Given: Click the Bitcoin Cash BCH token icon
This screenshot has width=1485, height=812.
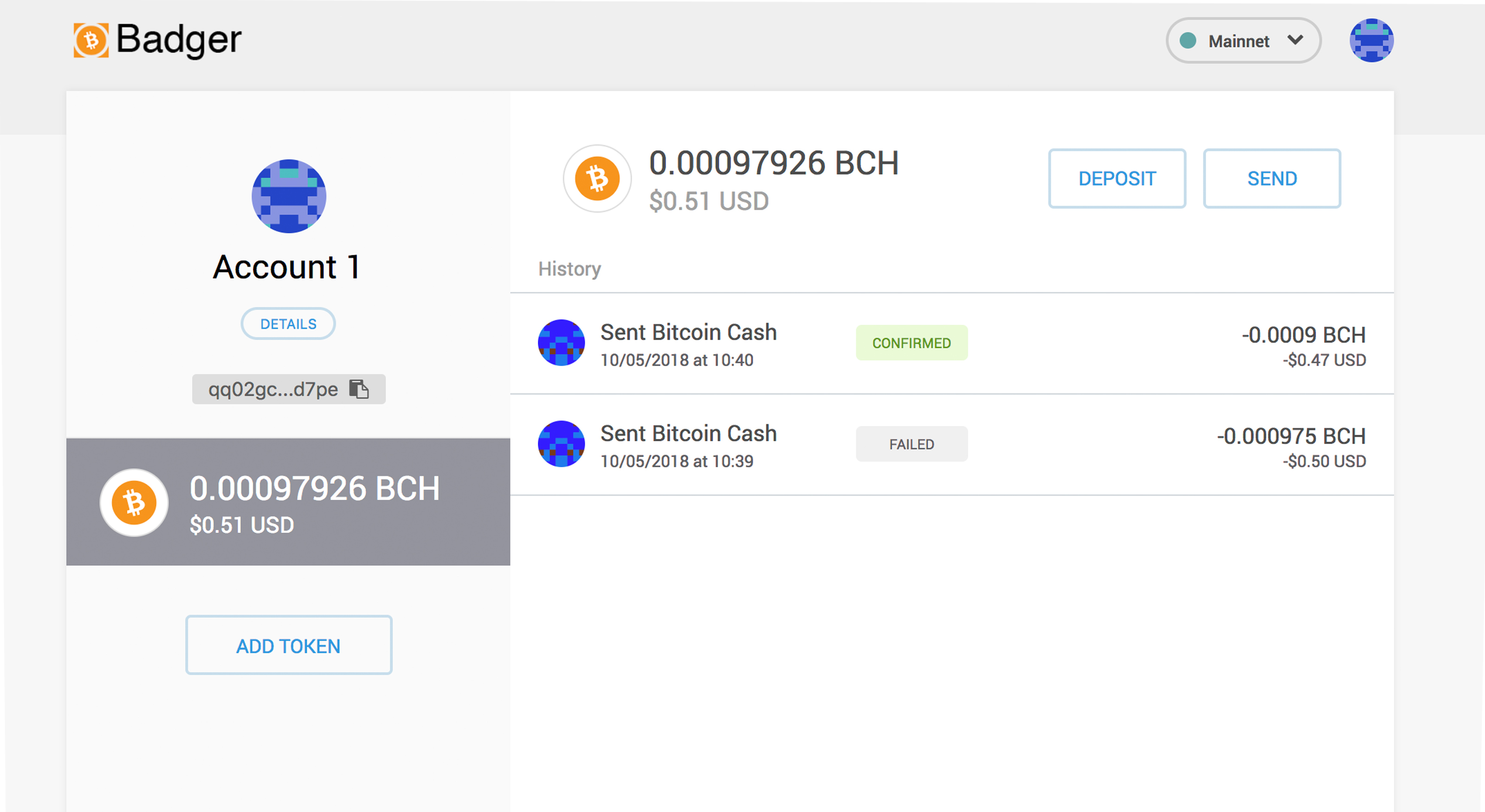Looking at the screenshot, I should (596, 179).
